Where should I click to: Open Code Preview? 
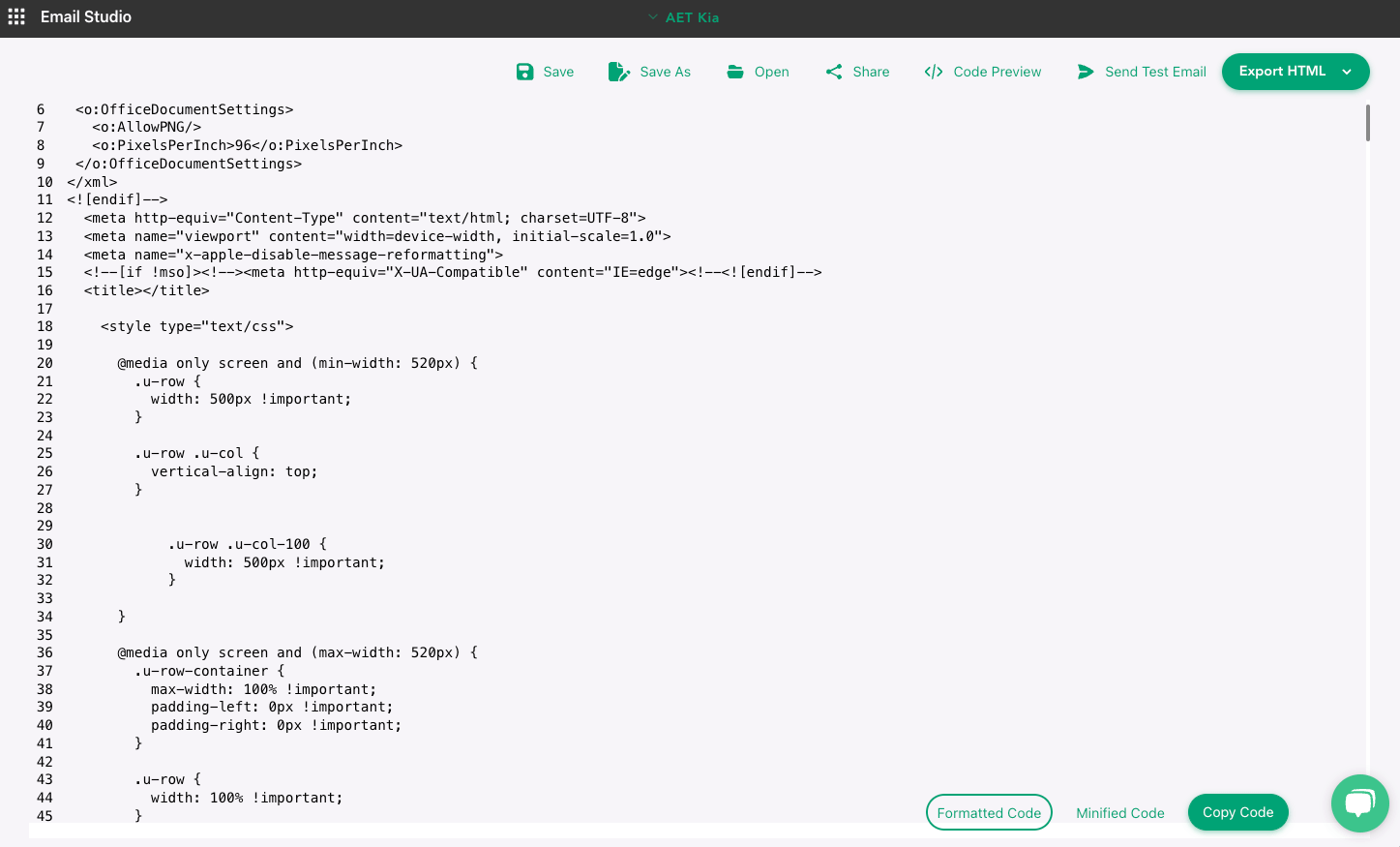point(998,72)
